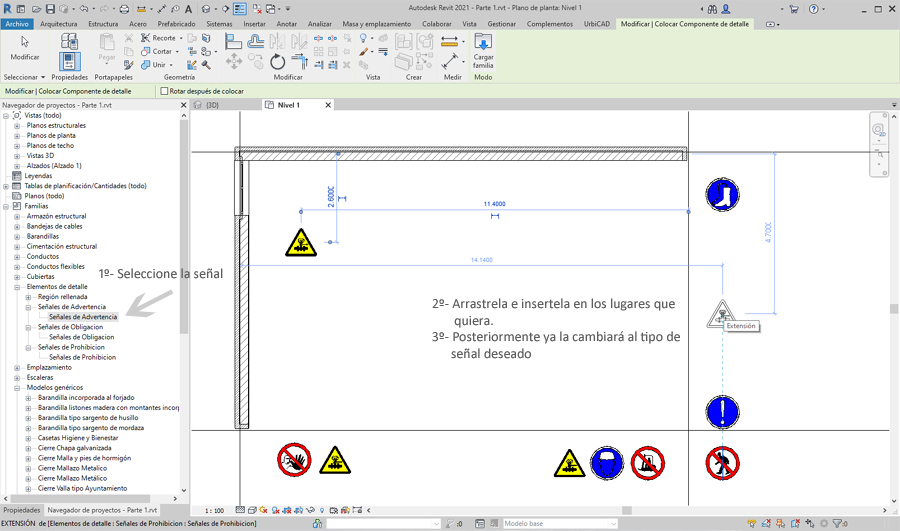This screenshot has width=900, height=531.
Task: Click the 1 : 100 view scale
Action: 214,510
